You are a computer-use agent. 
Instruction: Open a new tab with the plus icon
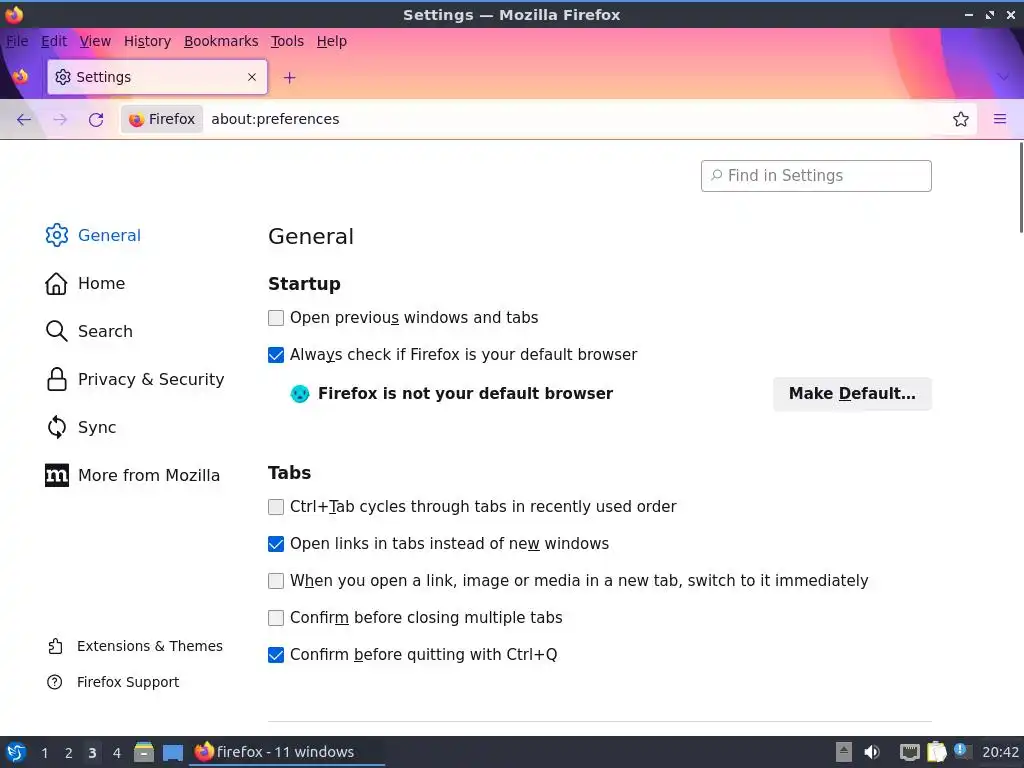pyautogui.click(x=289, y=78)
